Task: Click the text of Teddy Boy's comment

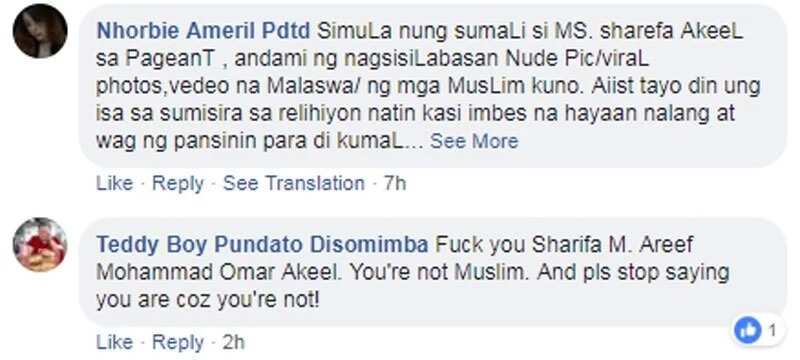Action: click(413, 273)
